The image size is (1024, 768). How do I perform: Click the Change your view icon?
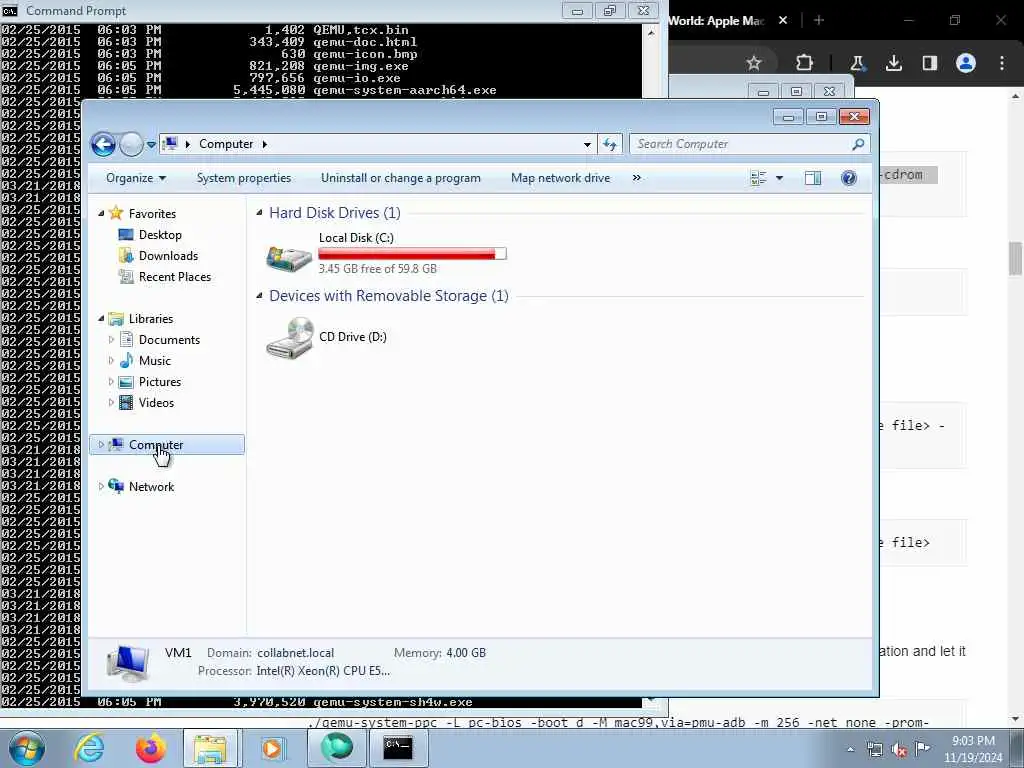tap(758, 178)
